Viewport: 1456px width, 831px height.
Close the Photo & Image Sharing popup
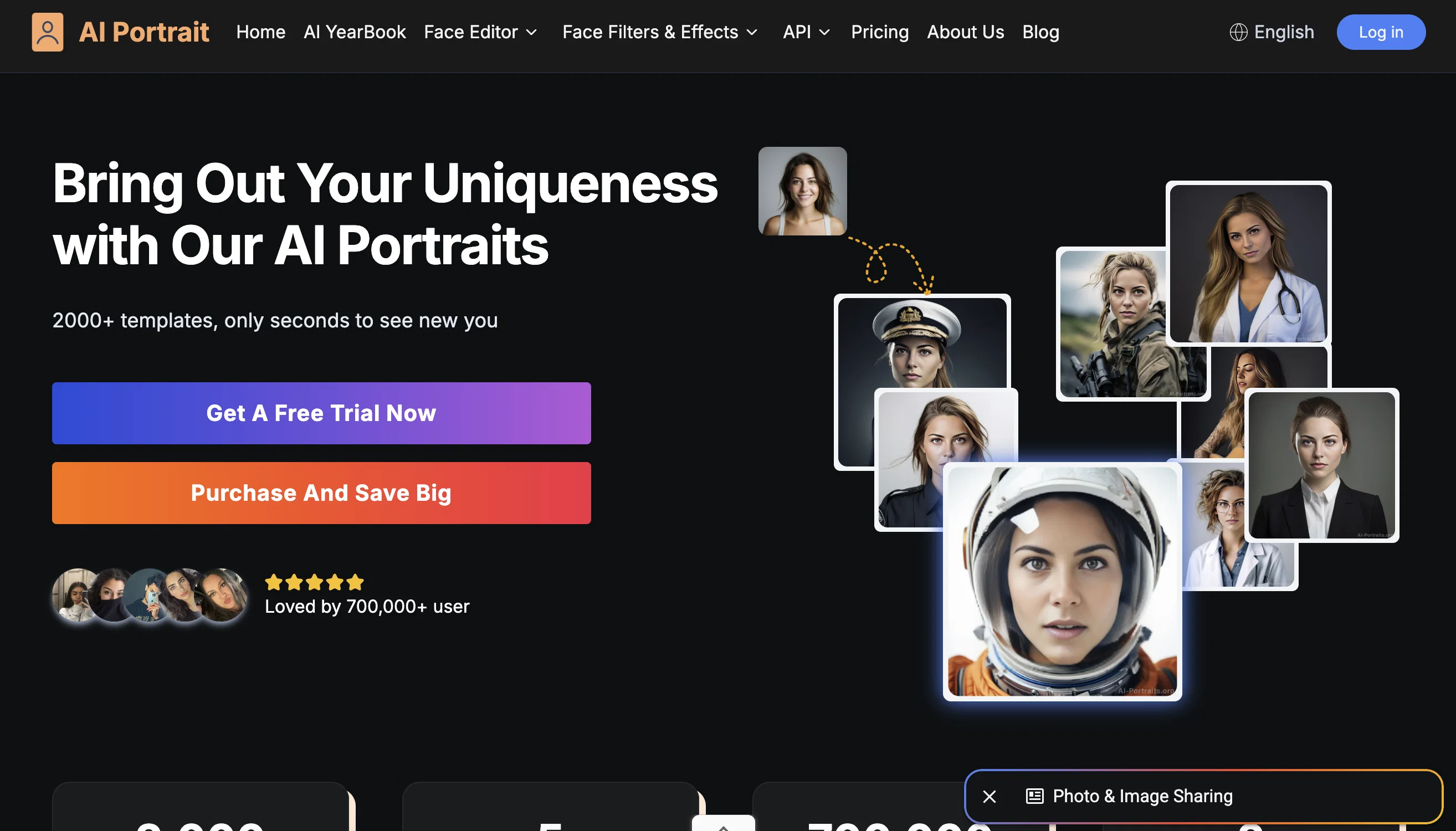pos(989,796)
